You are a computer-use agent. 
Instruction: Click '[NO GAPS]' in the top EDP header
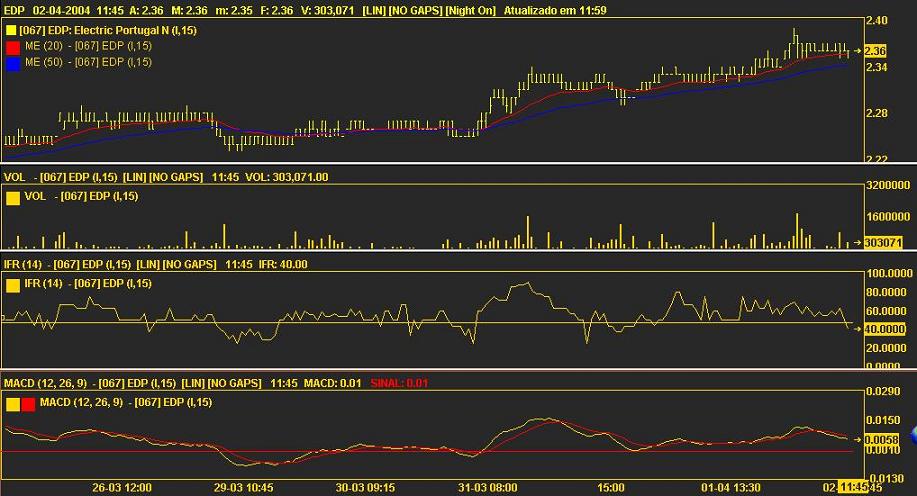tap(418, 11)
